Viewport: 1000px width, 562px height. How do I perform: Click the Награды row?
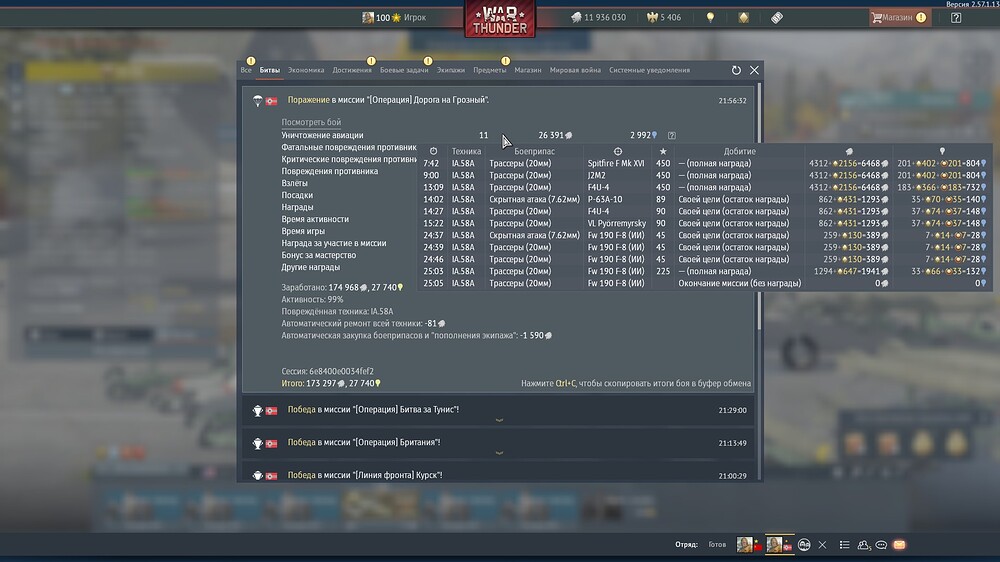297,207
